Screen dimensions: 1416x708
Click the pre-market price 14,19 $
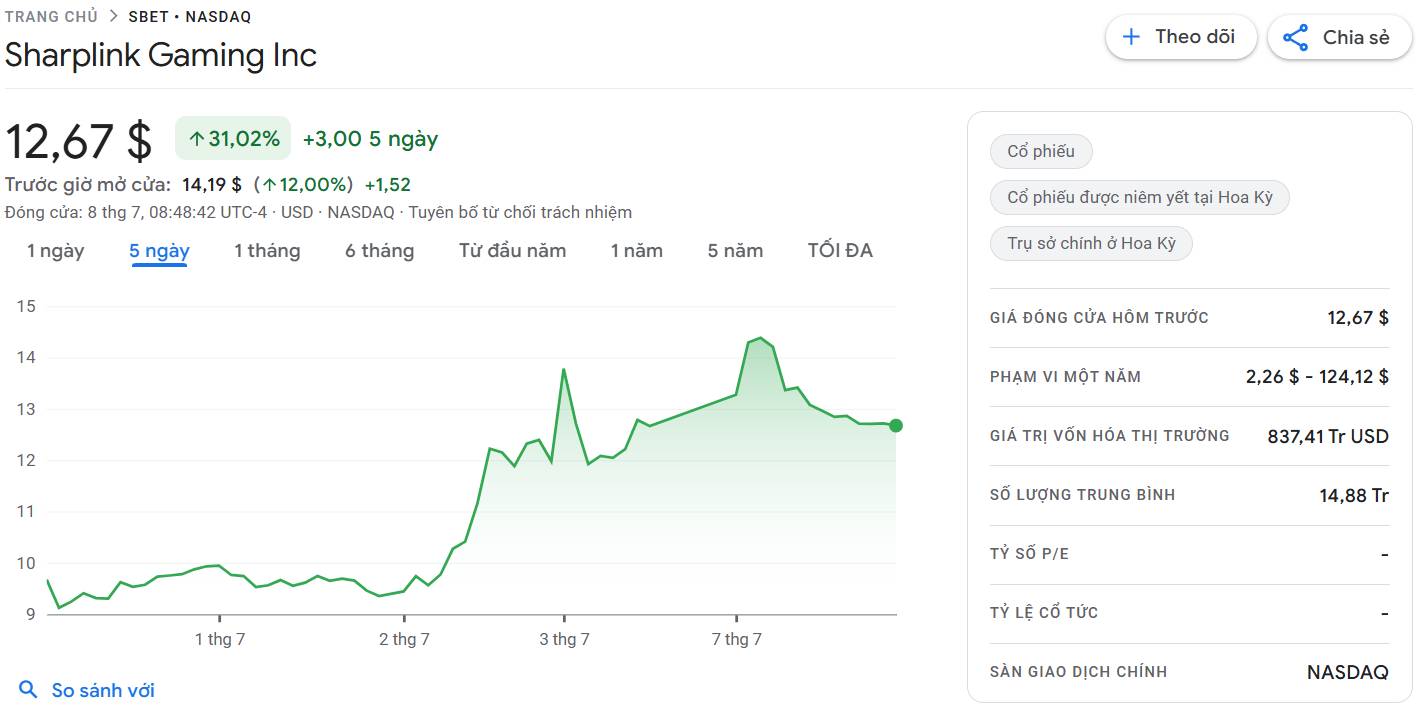pos(212,185)
